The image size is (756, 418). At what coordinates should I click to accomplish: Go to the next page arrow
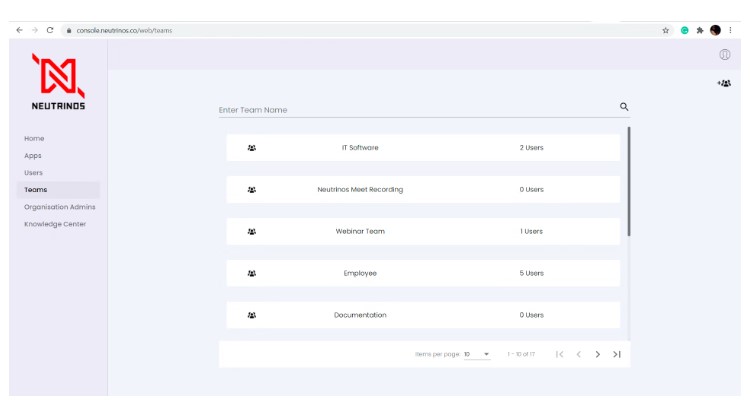(598, 354)
